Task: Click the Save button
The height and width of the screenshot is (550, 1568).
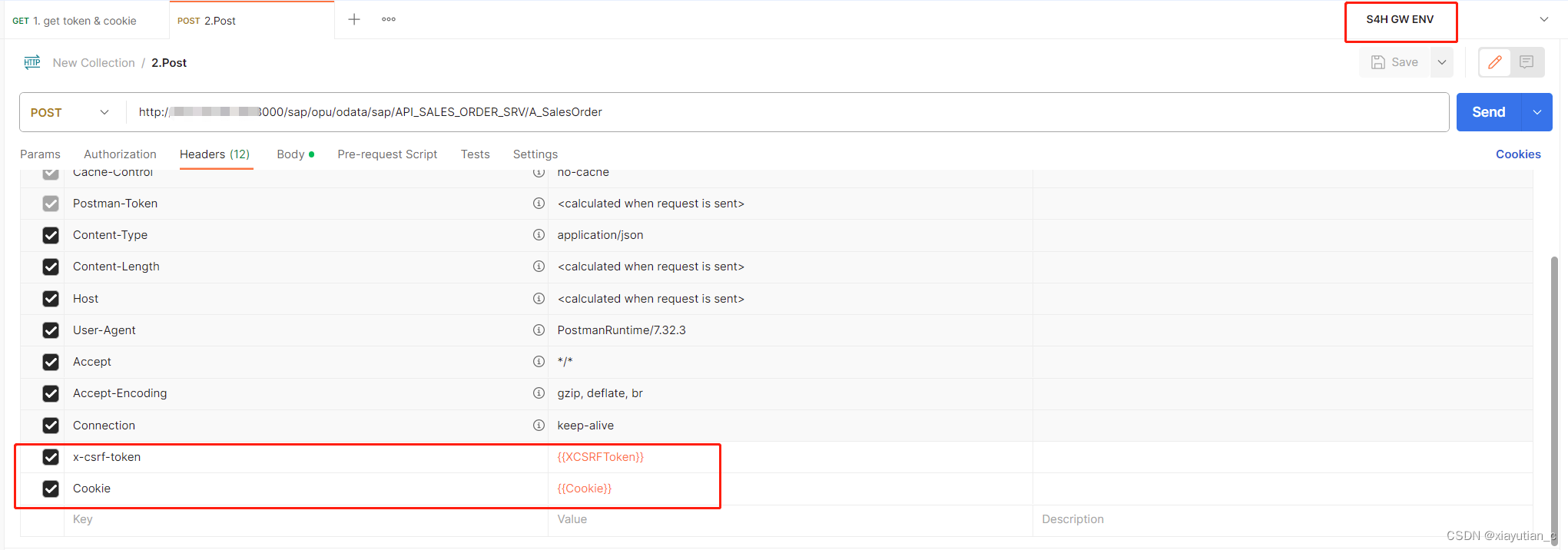Action: pyautogui.click(x=1395, y=62)
